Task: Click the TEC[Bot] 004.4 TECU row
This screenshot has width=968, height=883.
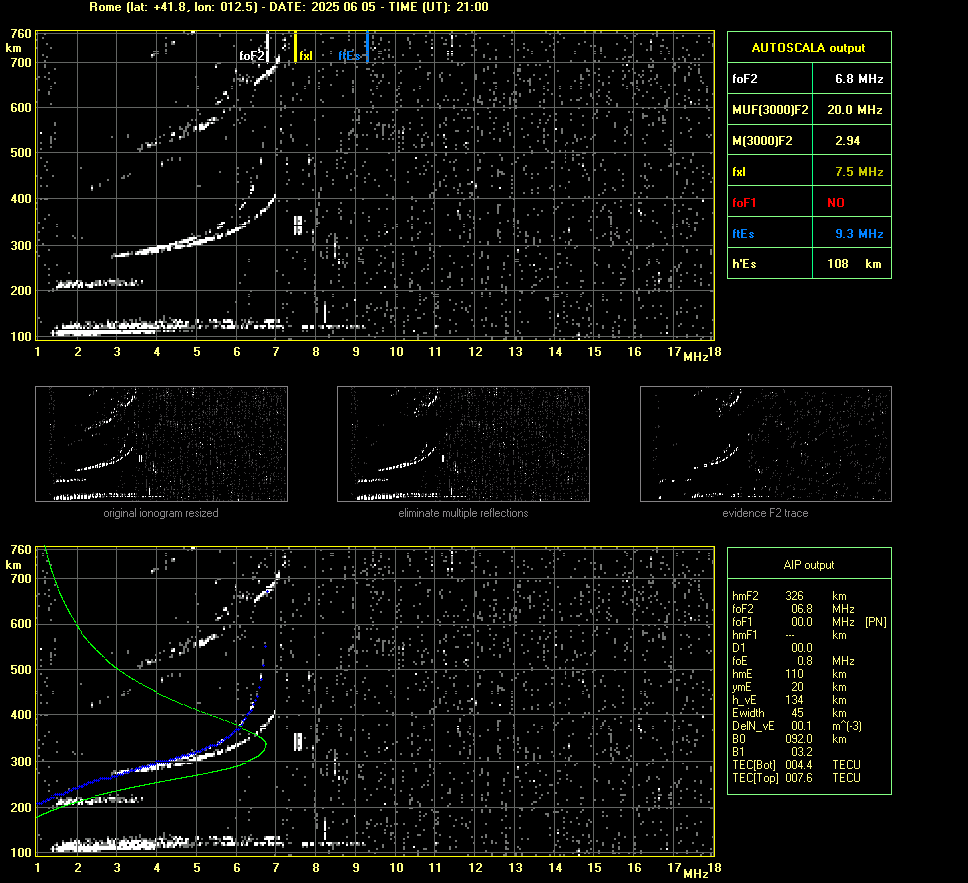Action: (796, 764)
